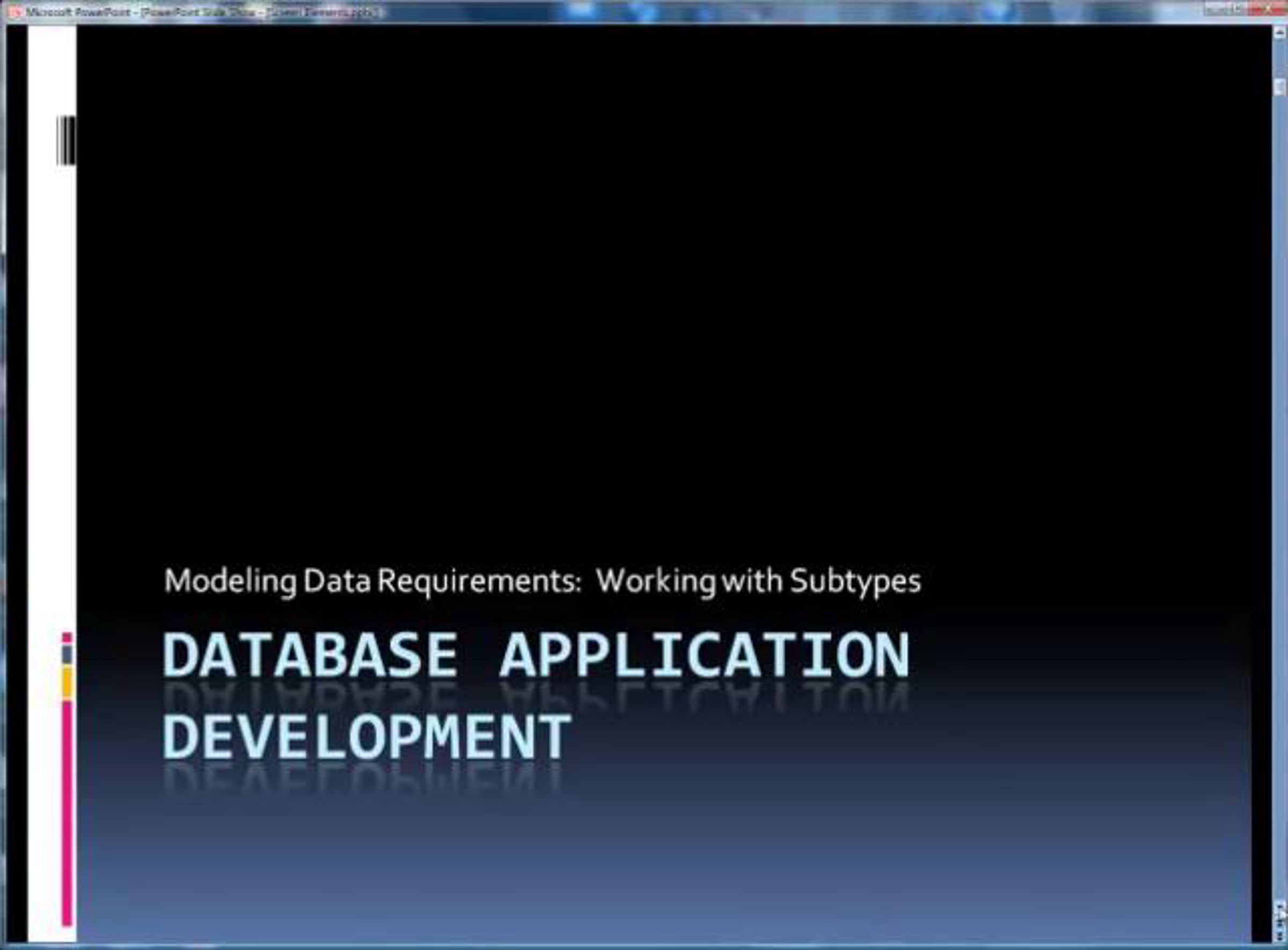Click the yellow color block on the left strip
1288x950 pixels.
67,683
